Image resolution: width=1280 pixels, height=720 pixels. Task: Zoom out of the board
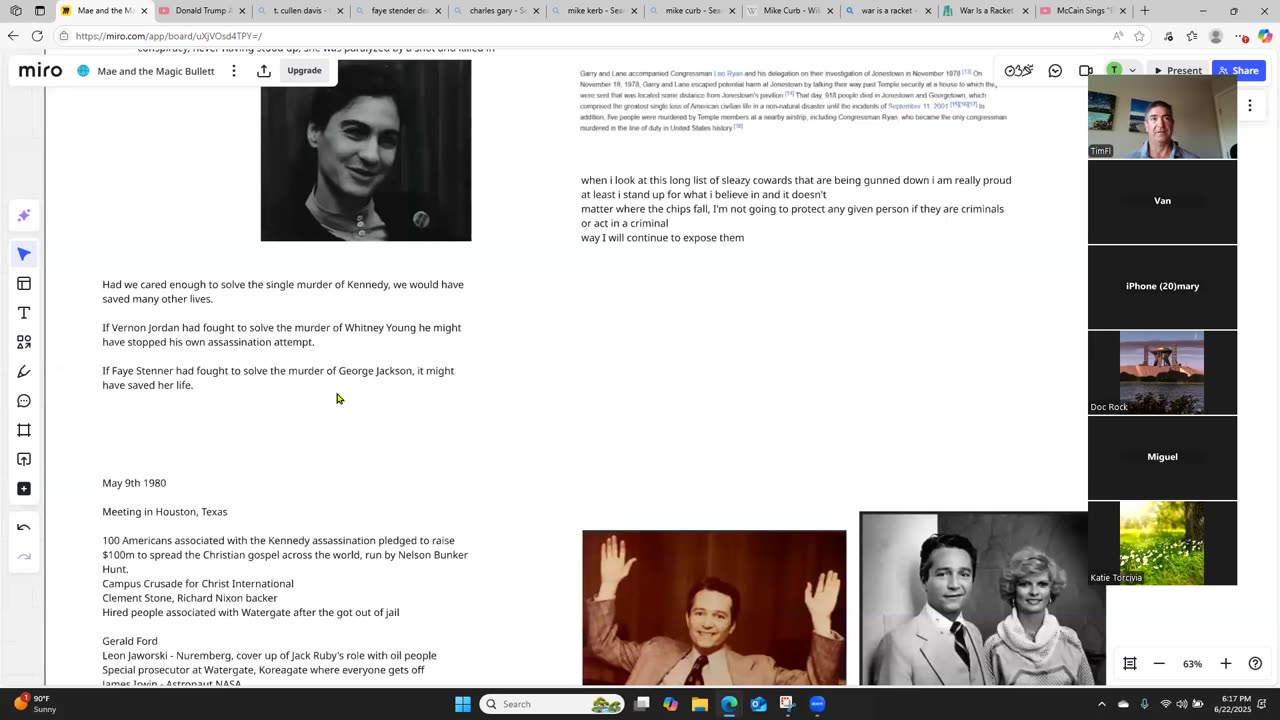(1159, 664)
